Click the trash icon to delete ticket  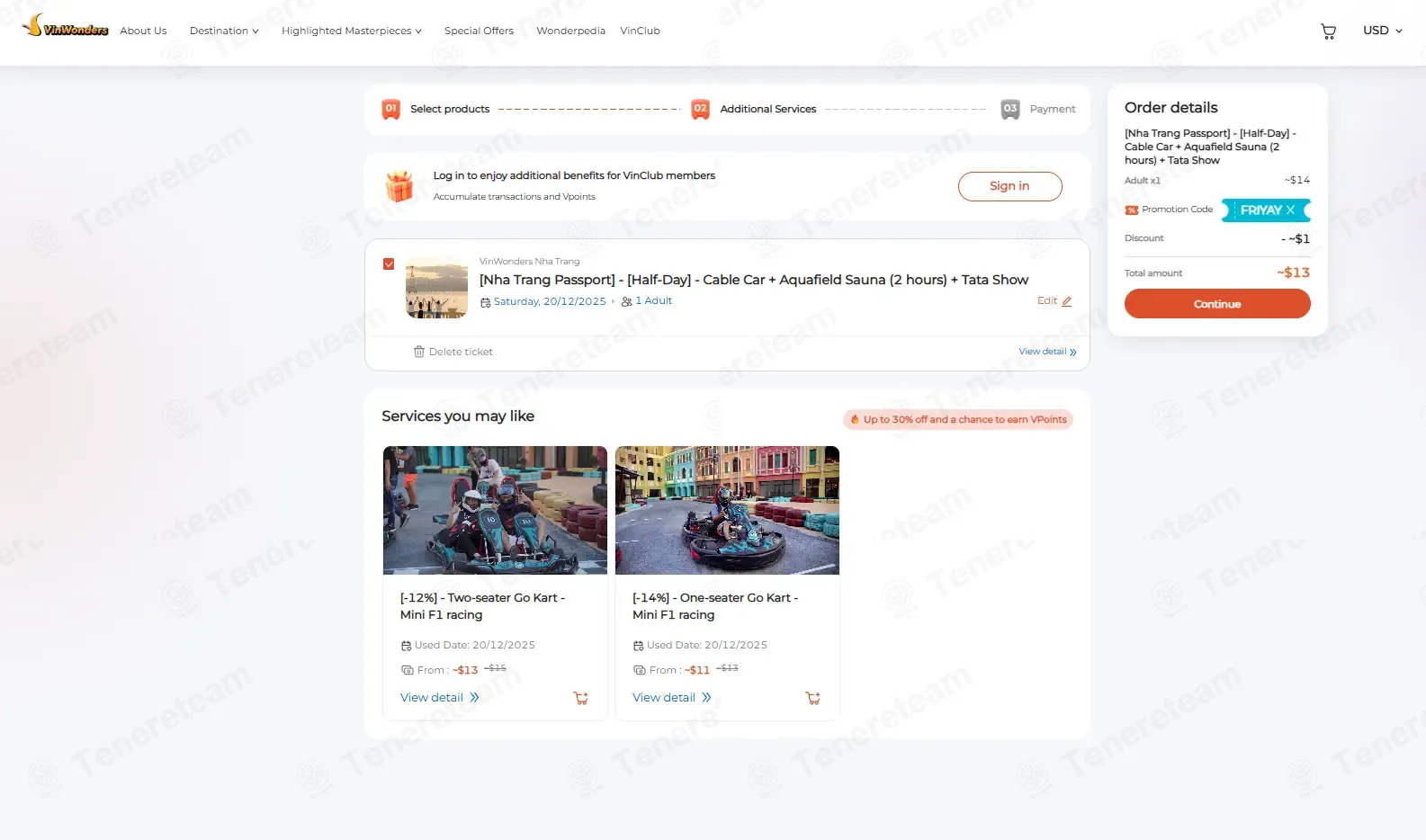[x=418, y=352]
